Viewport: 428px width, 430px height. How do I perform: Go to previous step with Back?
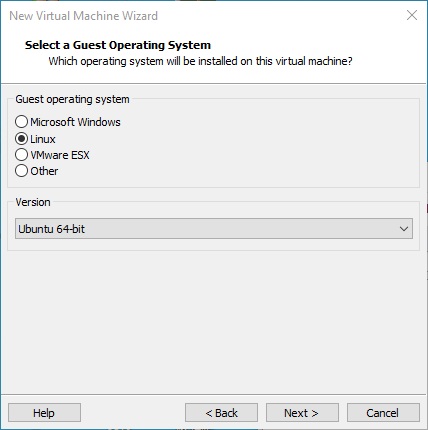coord(221,413)
